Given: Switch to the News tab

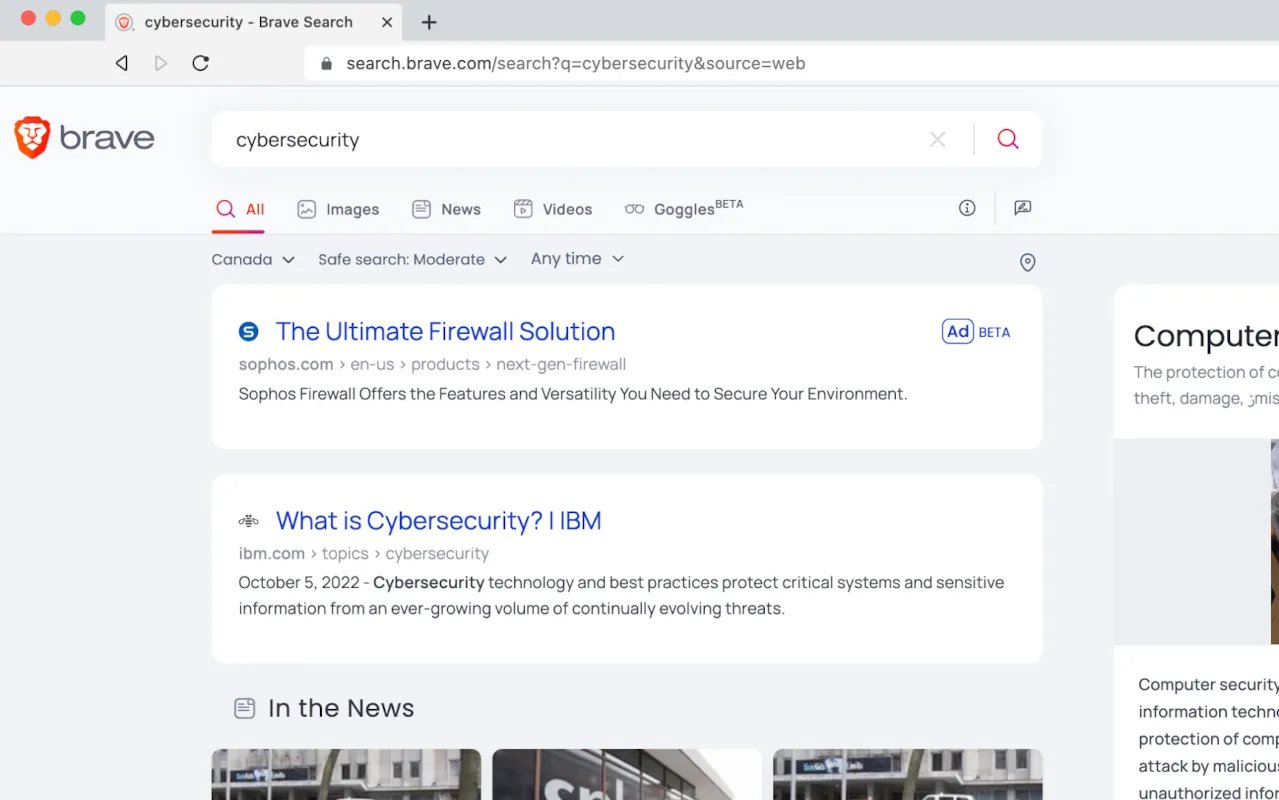Looking at the screenshot, I should 446,209.
